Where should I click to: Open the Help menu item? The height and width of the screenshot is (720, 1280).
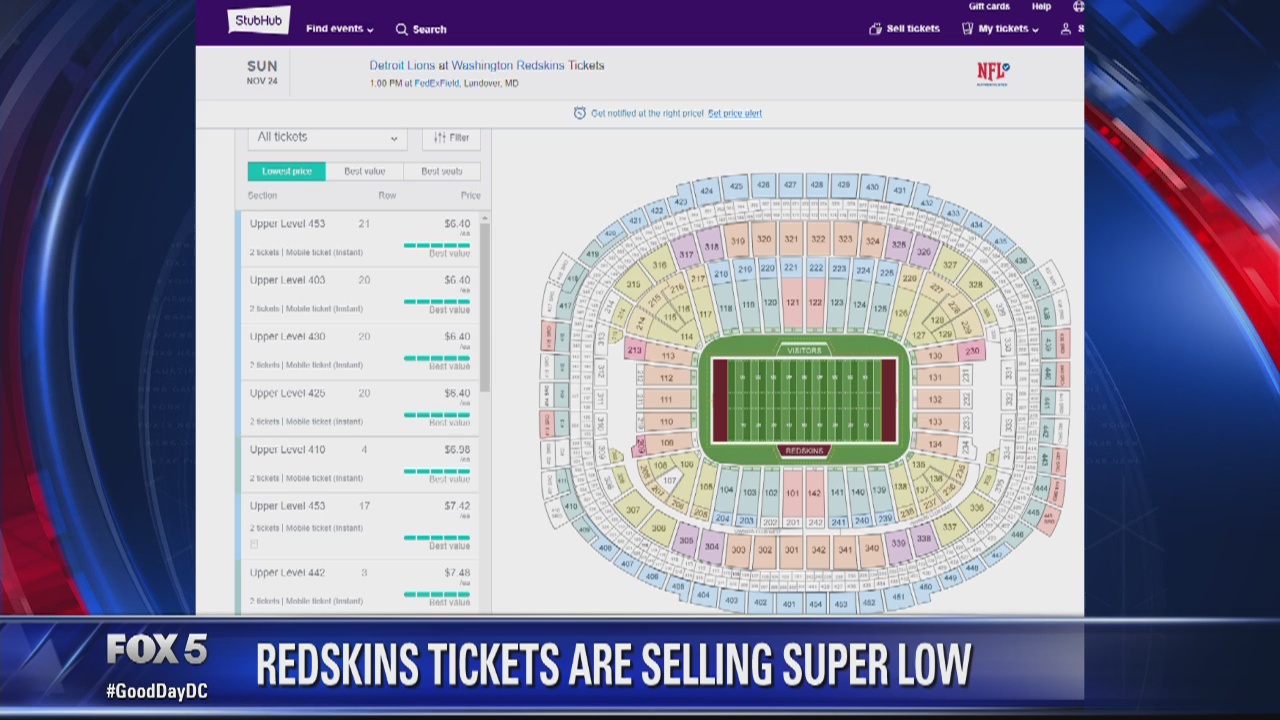click(1041, 7)
